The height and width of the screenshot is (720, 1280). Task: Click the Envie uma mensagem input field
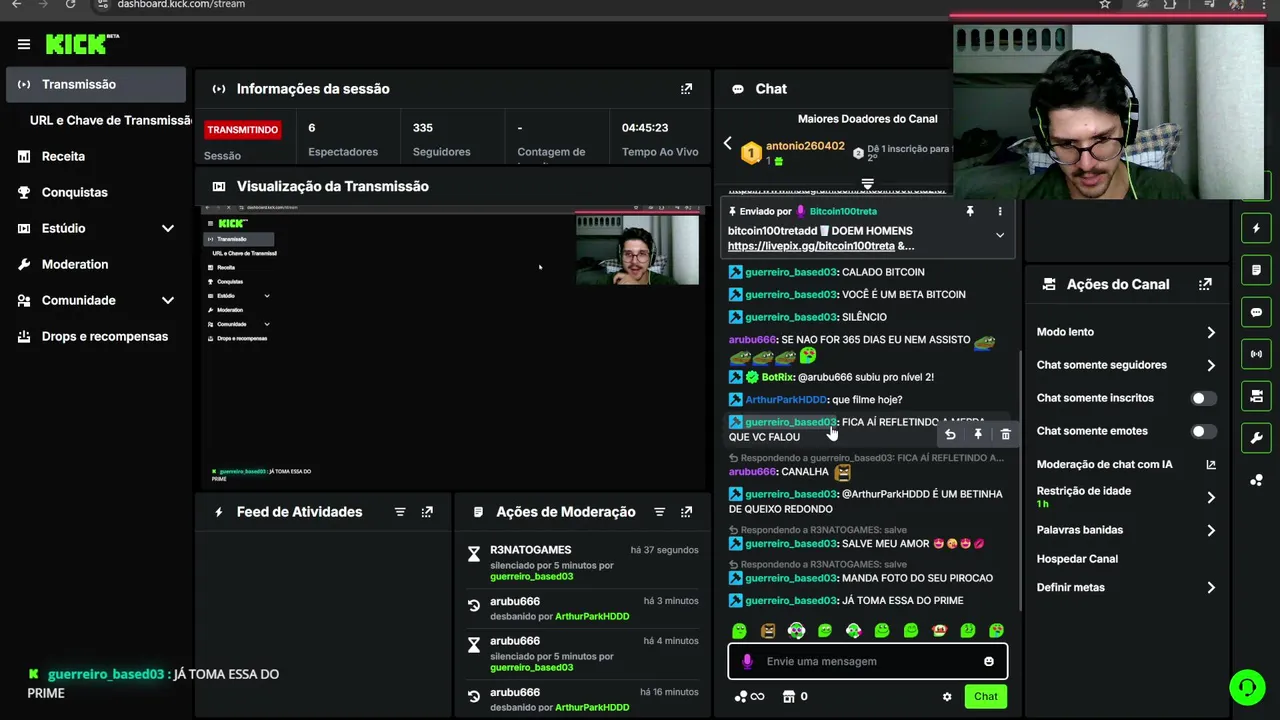868,661
